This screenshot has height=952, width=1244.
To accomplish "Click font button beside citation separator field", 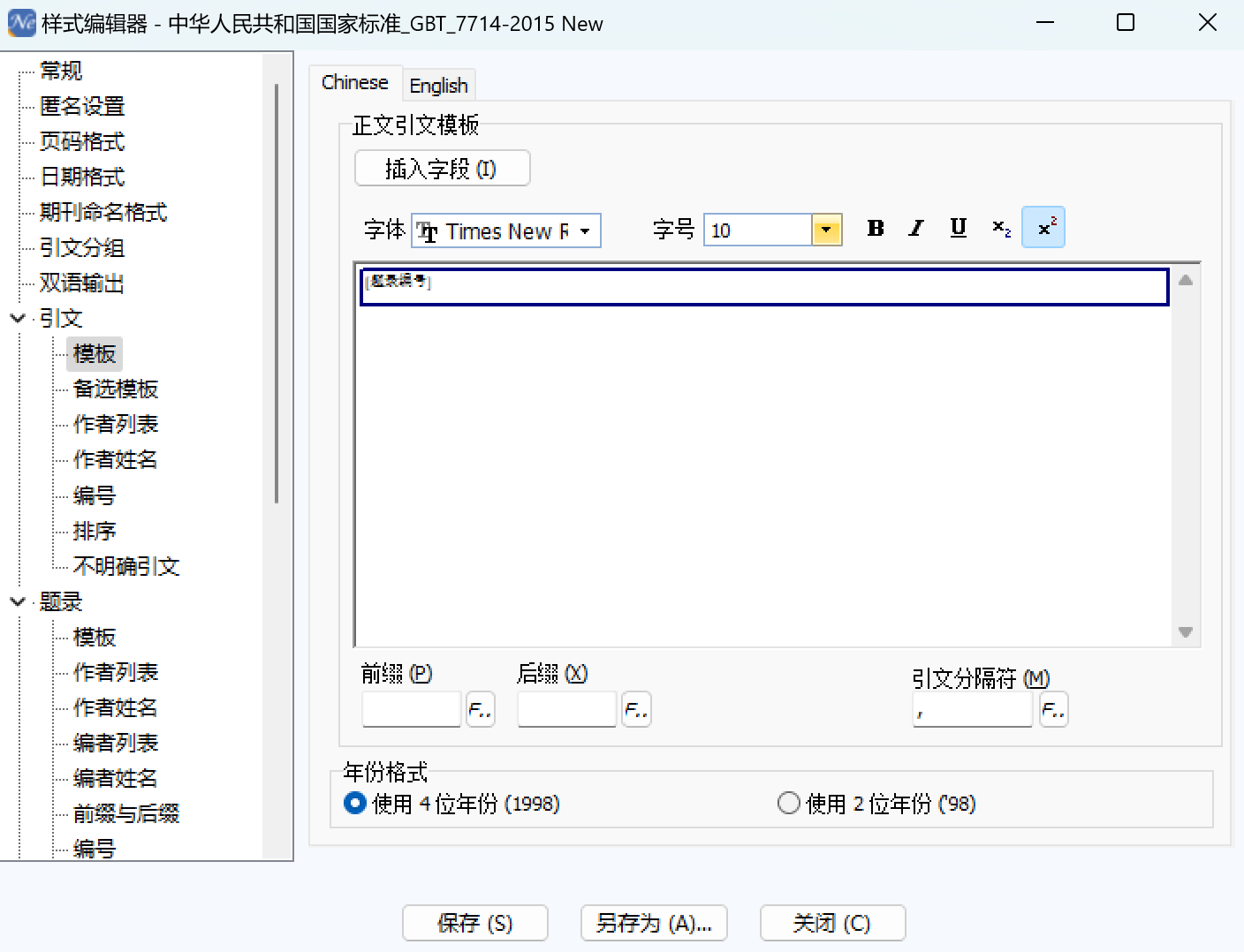I will pyautogui.click(x=1053, y=709).
